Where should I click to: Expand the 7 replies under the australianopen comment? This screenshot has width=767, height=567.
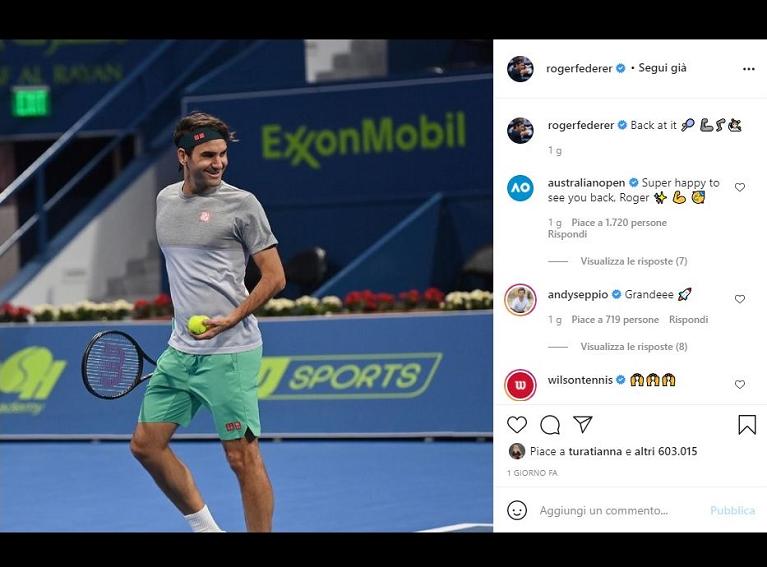coord(633,261)
